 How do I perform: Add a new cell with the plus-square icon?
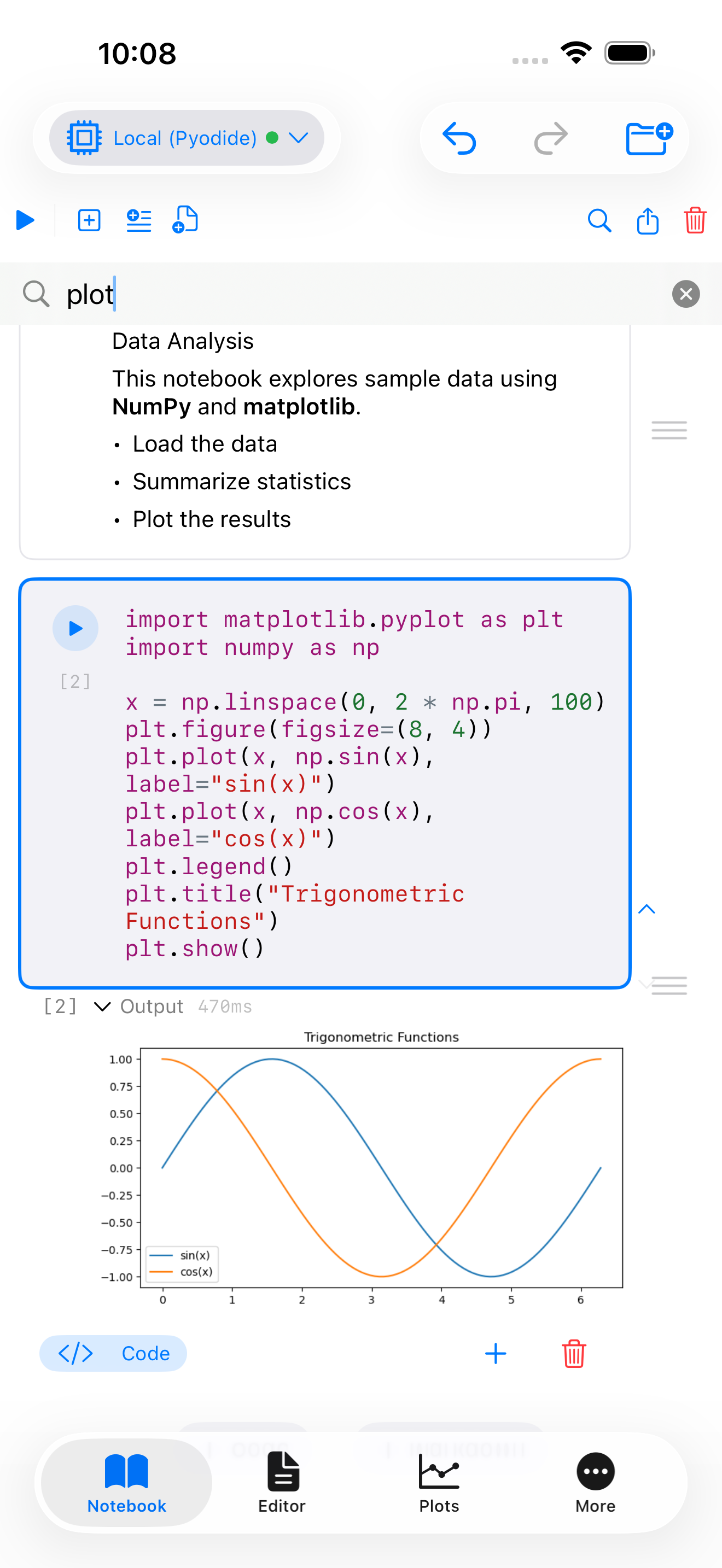[90, 220]
